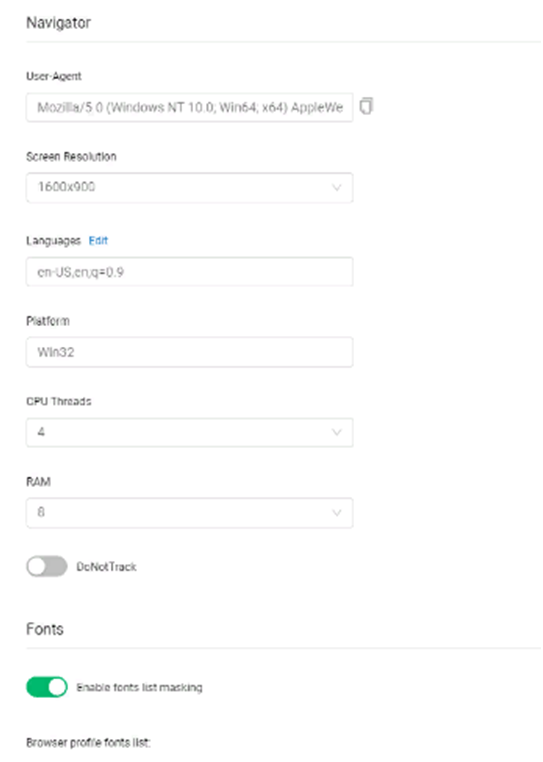Image resolution: width=543 pixels, height=762 pixels.
Task: Select the Platform field showing Win32
Action: tap(190, 352)
